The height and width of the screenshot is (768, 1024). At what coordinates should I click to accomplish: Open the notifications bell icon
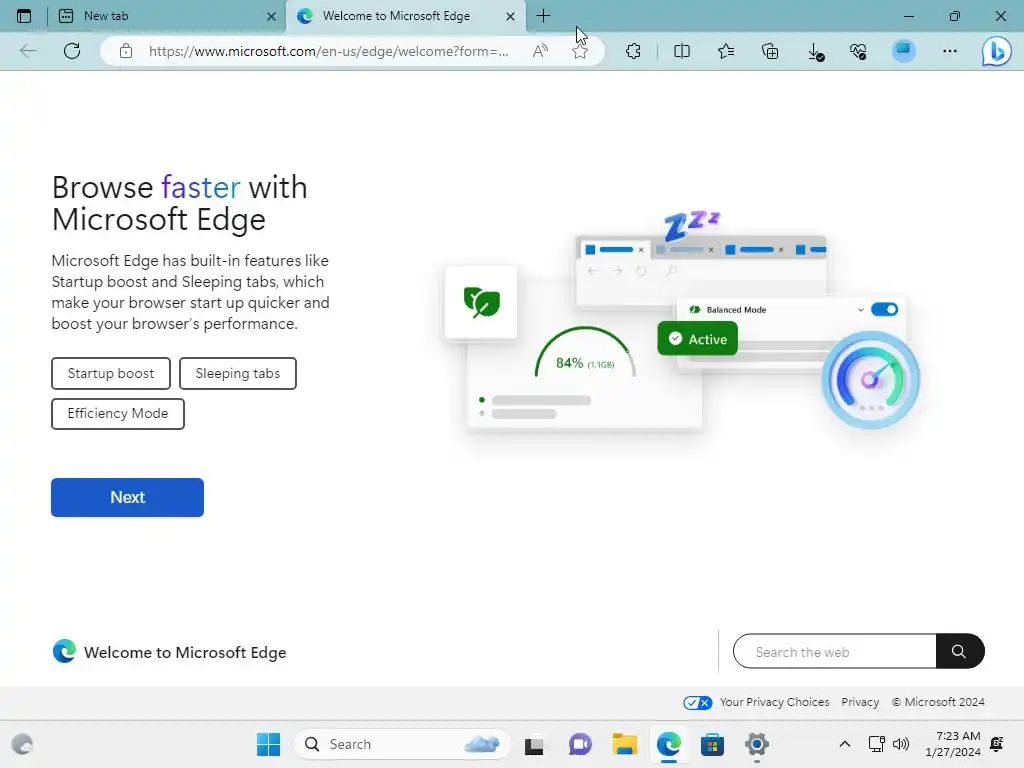997,744
